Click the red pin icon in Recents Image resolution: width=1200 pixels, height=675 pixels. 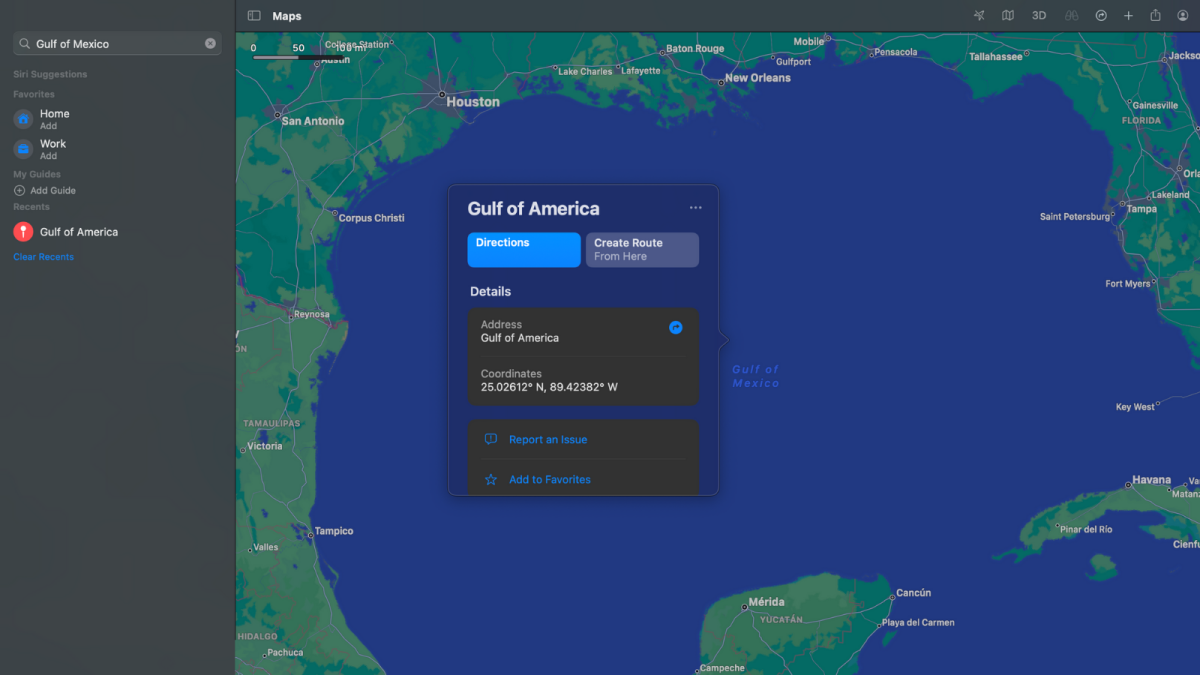[x=23, y=232]
